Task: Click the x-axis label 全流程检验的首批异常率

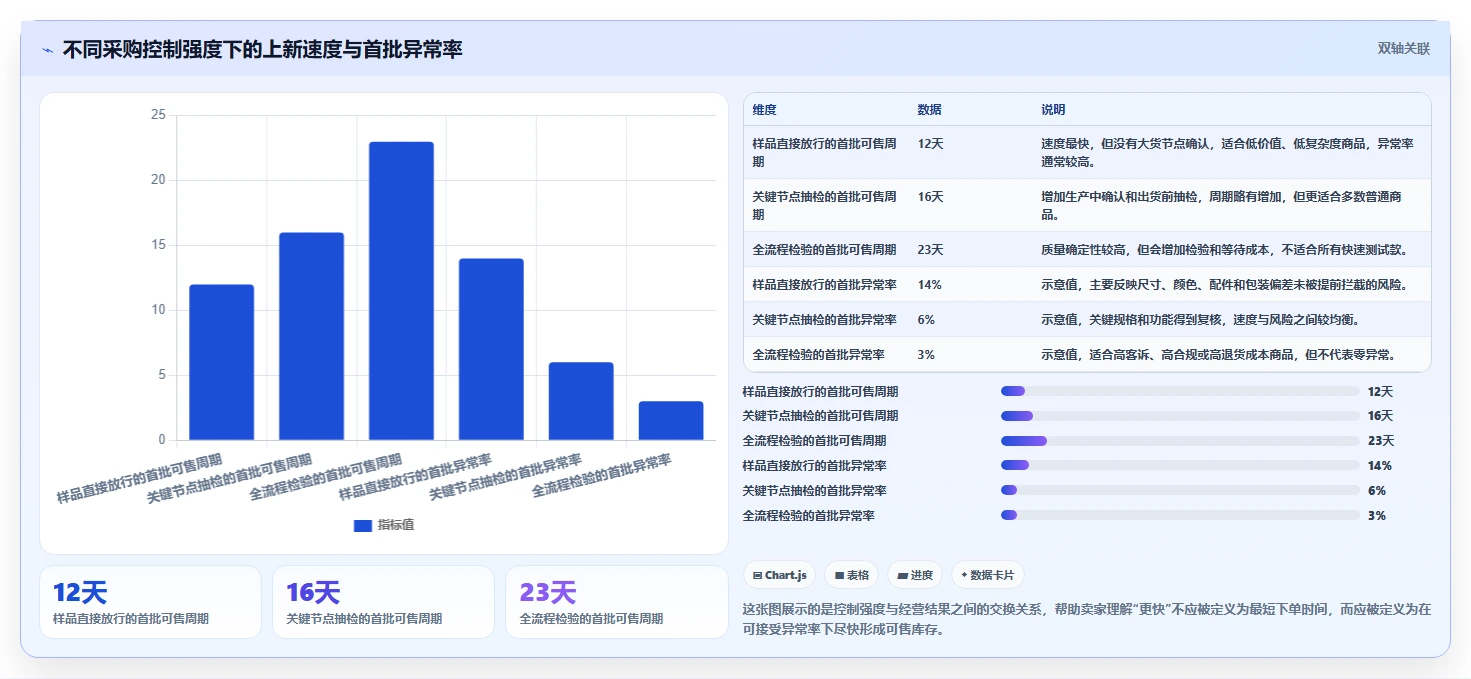Action: [601, 476]
